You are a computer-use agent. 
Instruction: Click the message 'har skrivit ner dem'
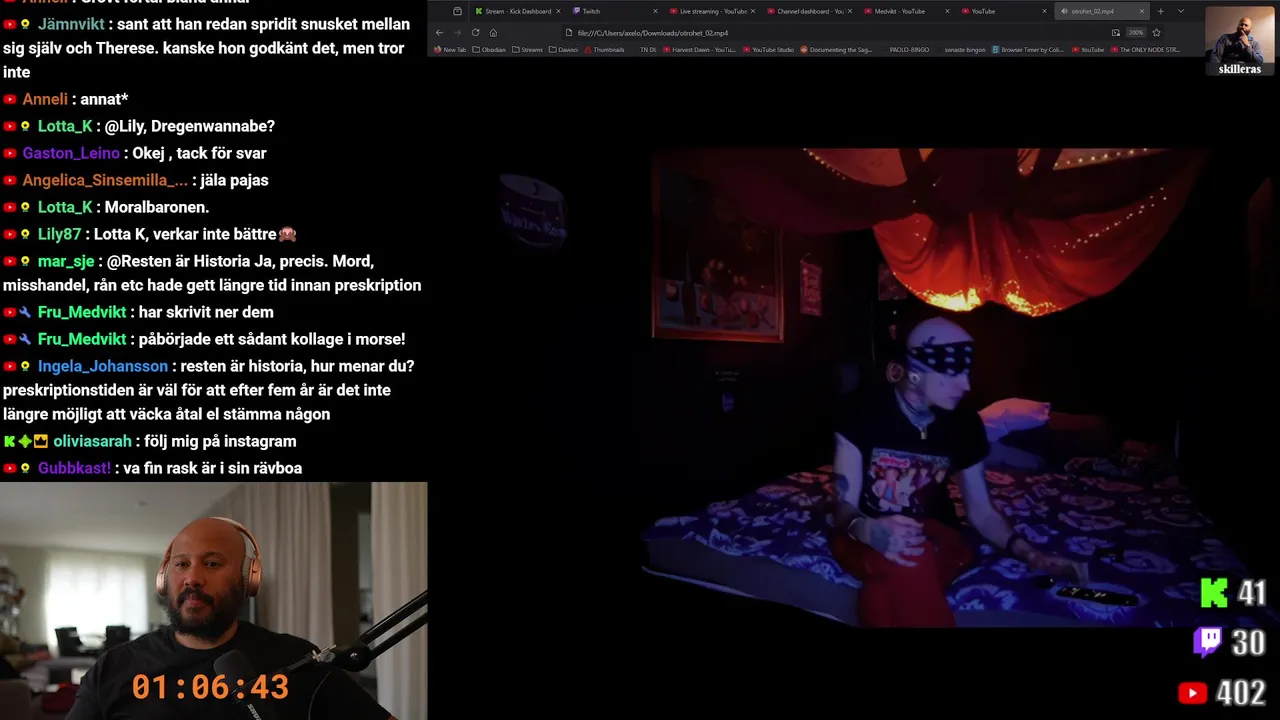point(206,312)
